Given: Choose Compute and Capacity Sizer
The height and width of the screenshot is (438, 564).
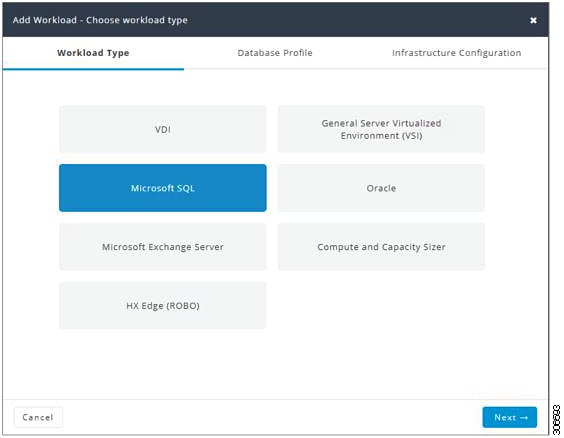Looking at the screenshot, I should click(381, 247).
